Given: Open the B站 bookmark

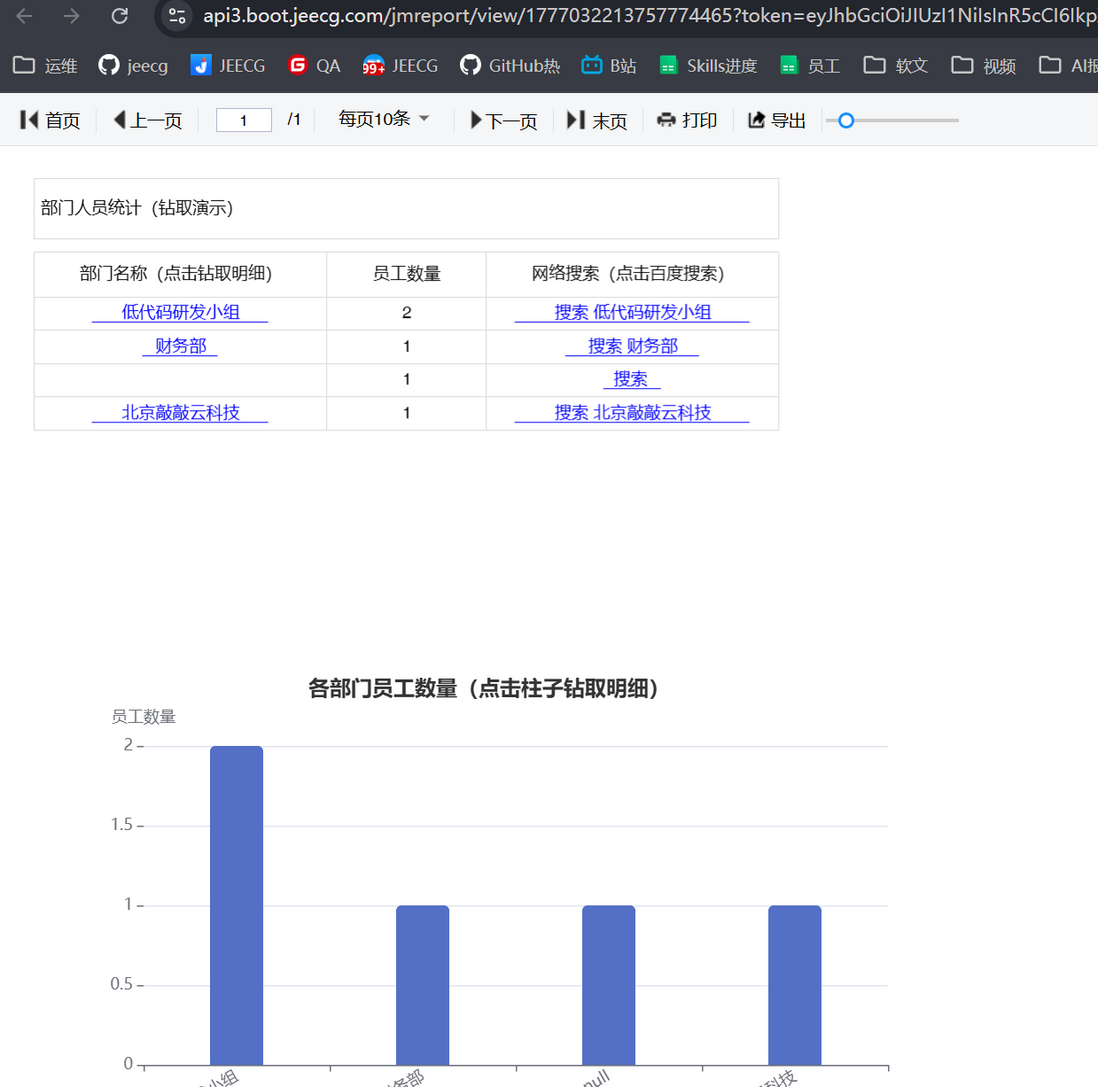Looking at the screenshot, I should point(609,65).
